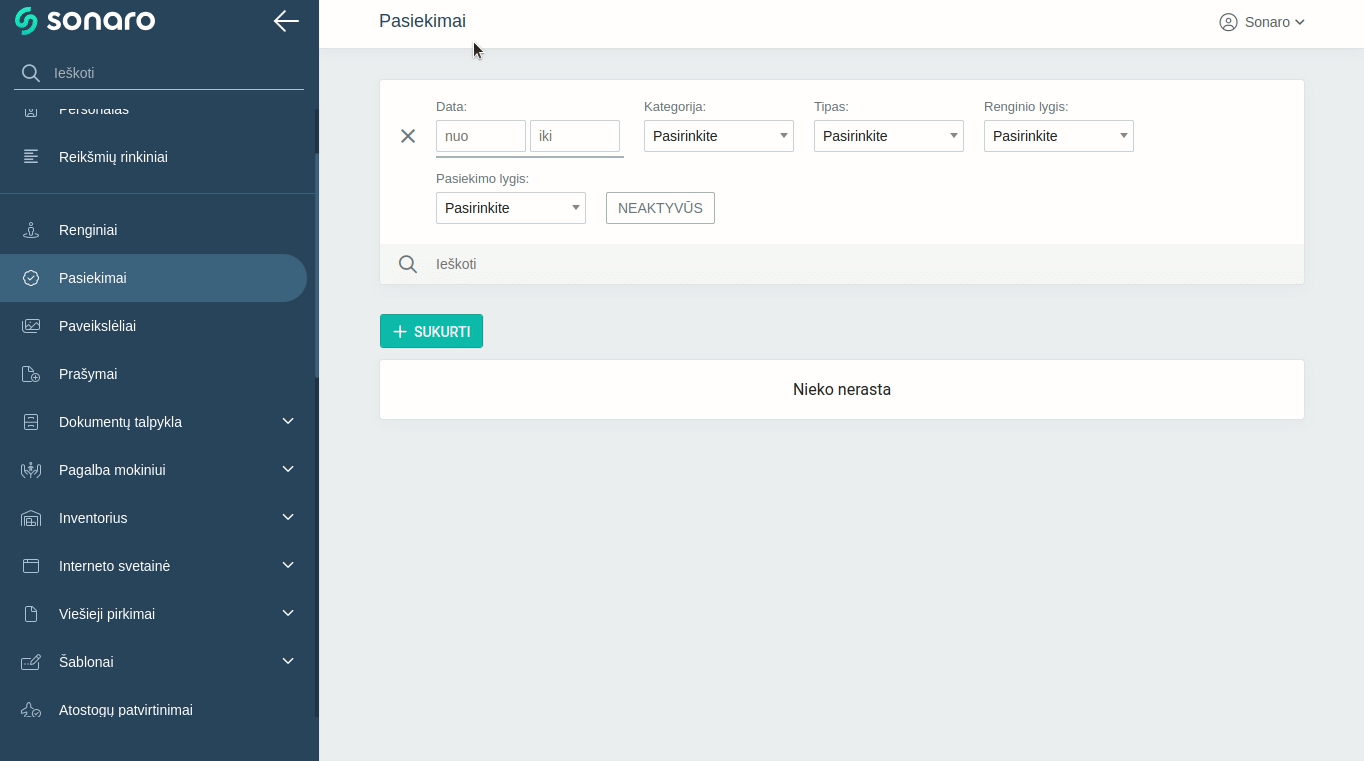1364x761 pixels.
Task: Click the Paveikslėliai image icon
Action: tap(31, 326)
